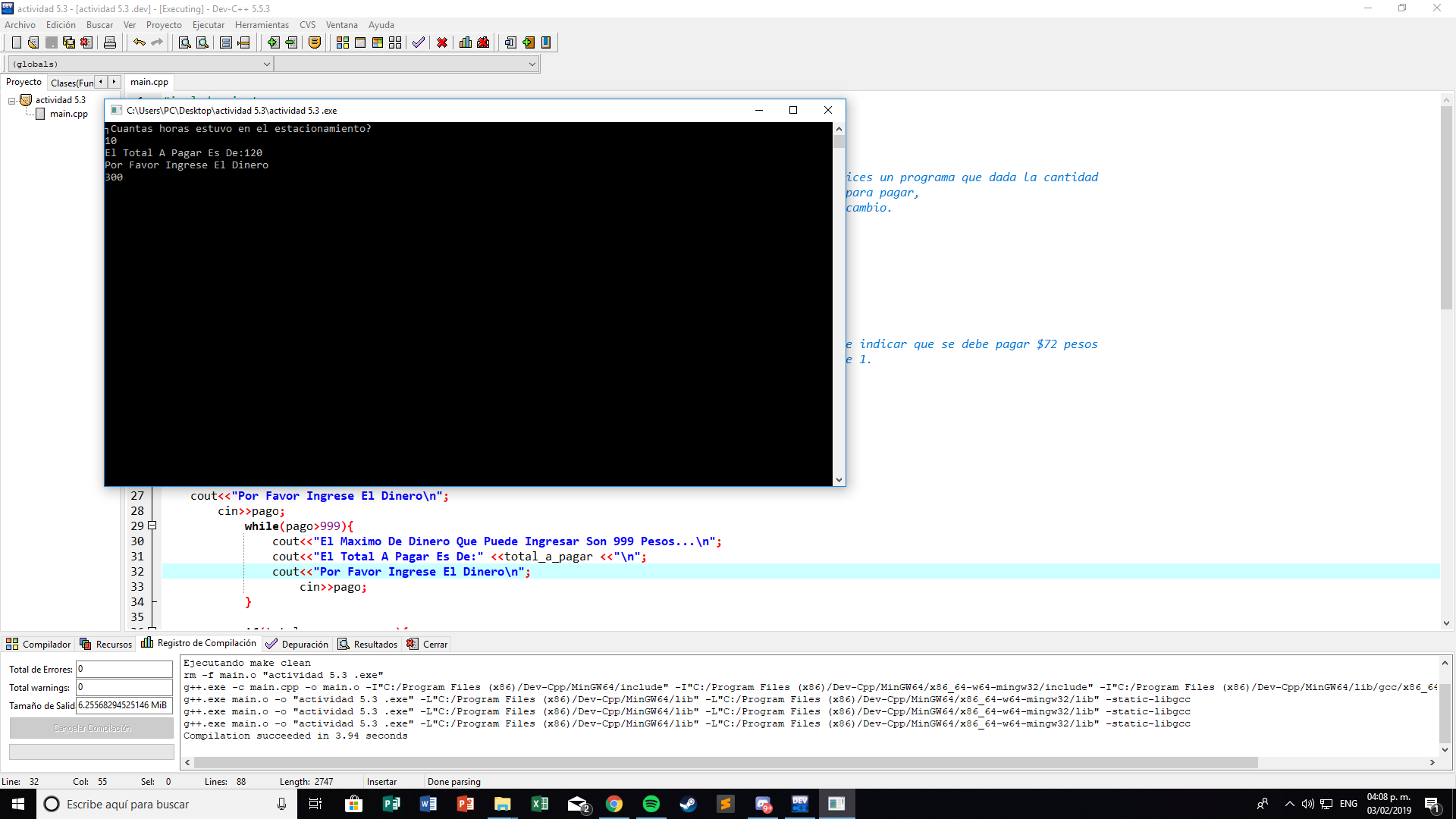Click the taskbar search box

[165, 804]
